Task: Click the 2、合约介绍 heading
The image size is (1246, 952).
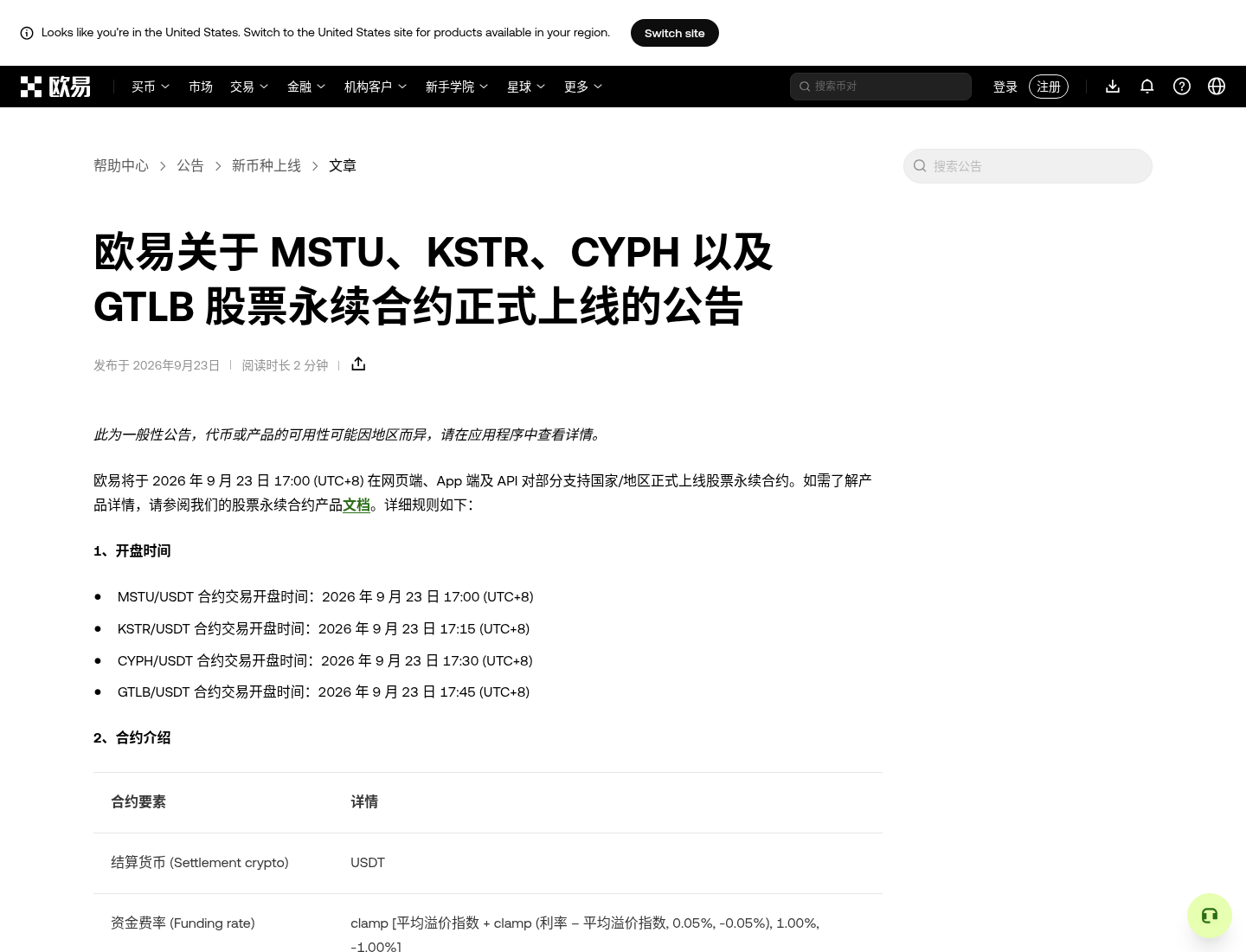Action: tap(132, 737)
